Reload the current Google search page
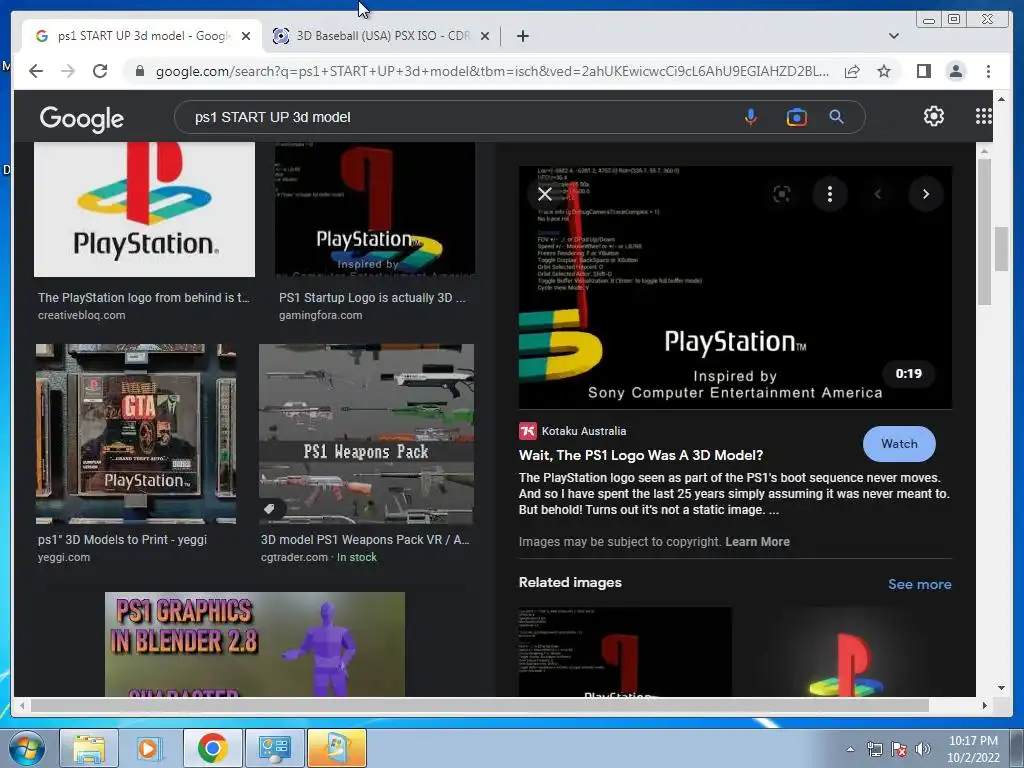The image size is (1024, 768). [100, 71]
